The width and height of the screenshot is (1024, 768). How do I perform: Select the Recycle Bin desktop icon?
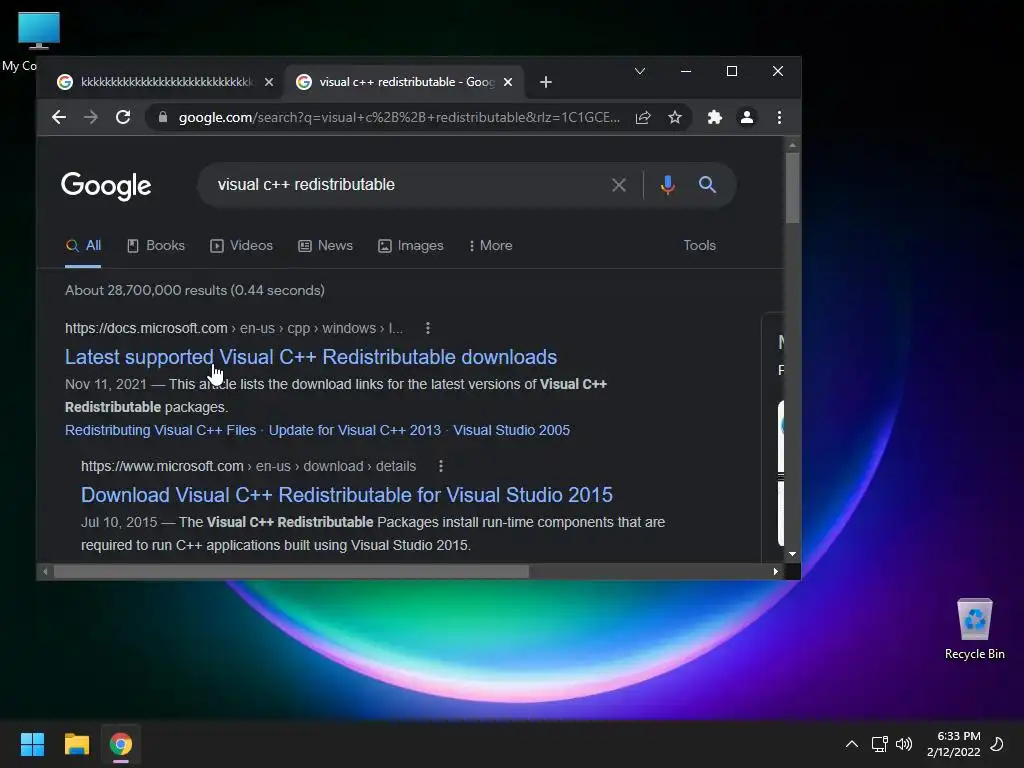[x=974, y=629]
